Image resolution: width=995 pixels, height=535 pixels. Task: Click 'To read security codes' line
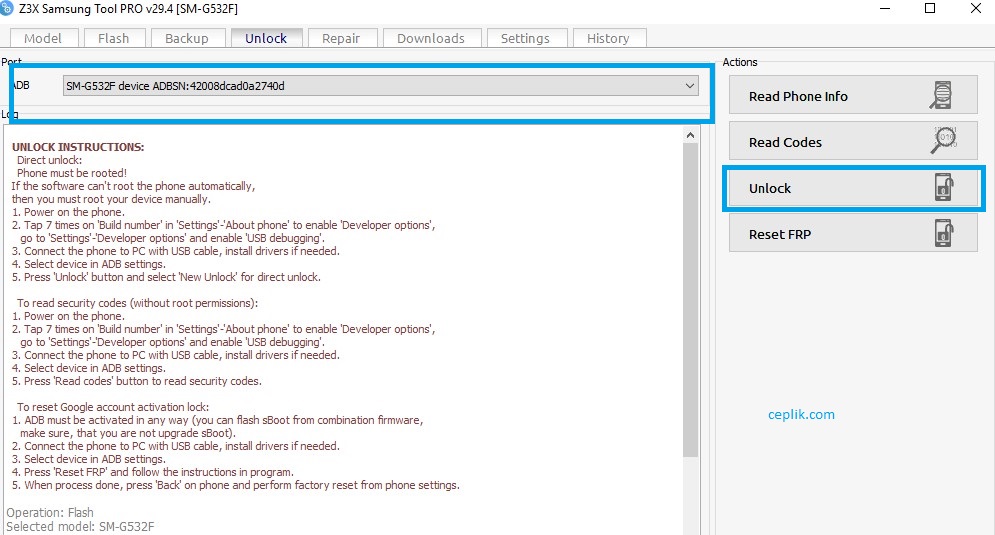pyautogui.click(x=137, y=303)
